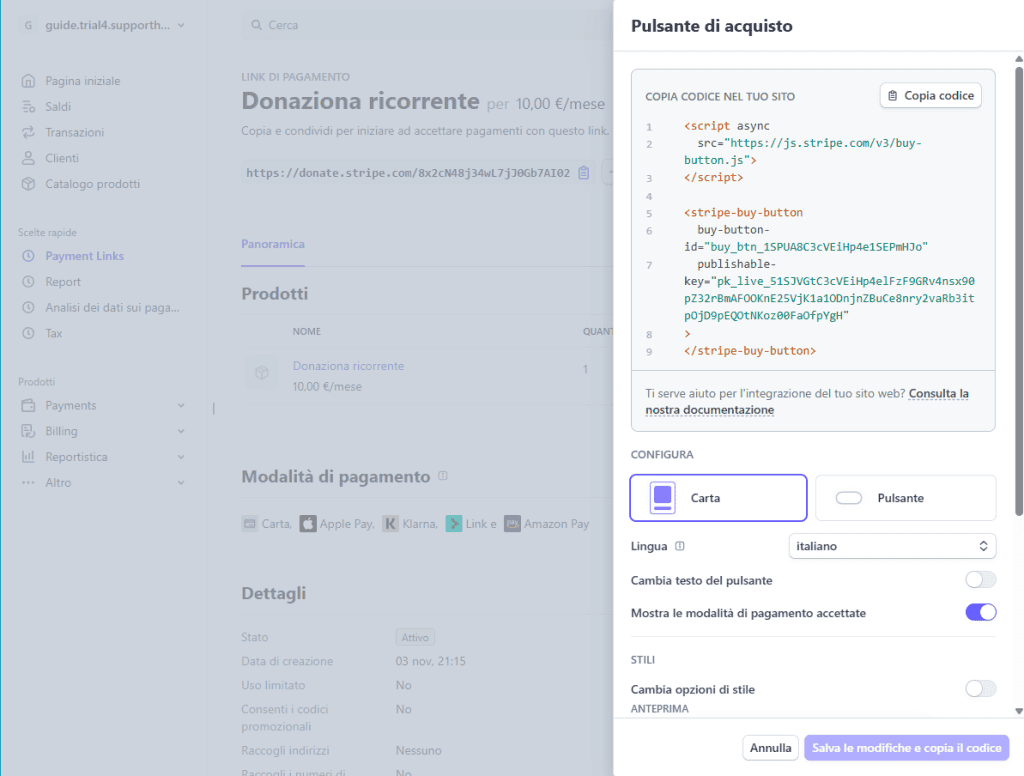The height and width of the screenshot is (776, 1024).
Task: Click the Copia codice button
Action: [x=930, y=93]
